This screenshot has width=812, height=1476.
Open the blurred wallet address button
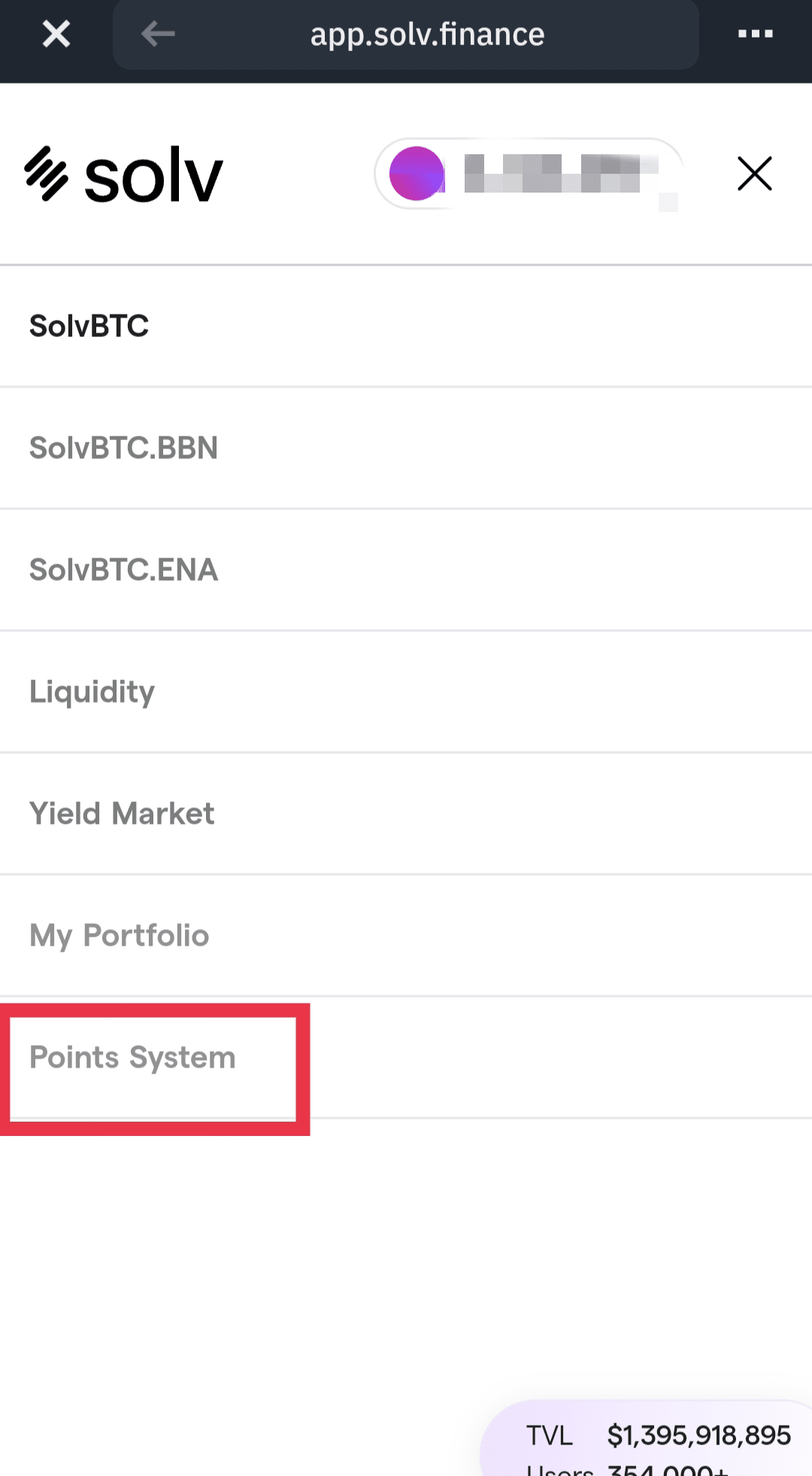click(528, 174)
